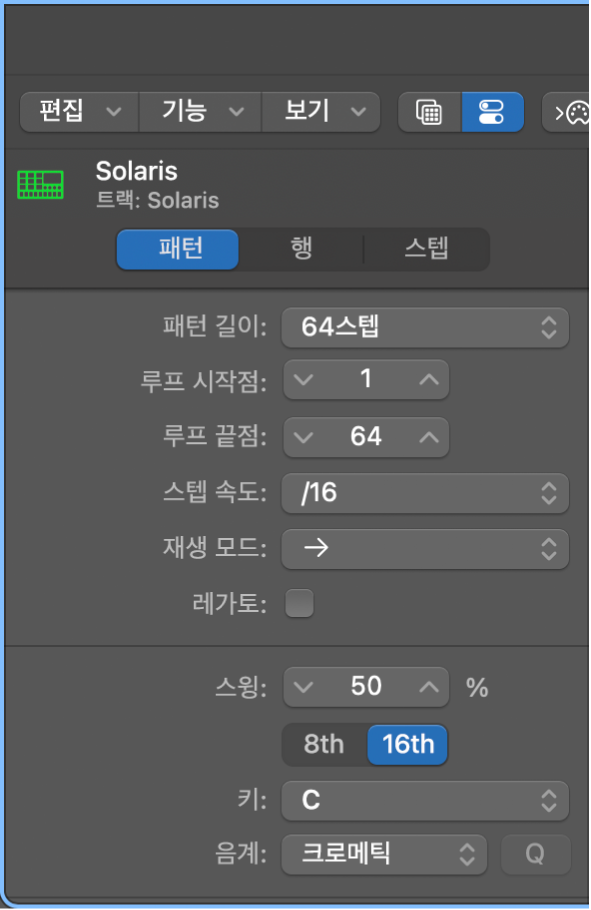Open the 재생 모드 dropdown
The height and width of the screenshot is (910, 591).
(425, 549)
